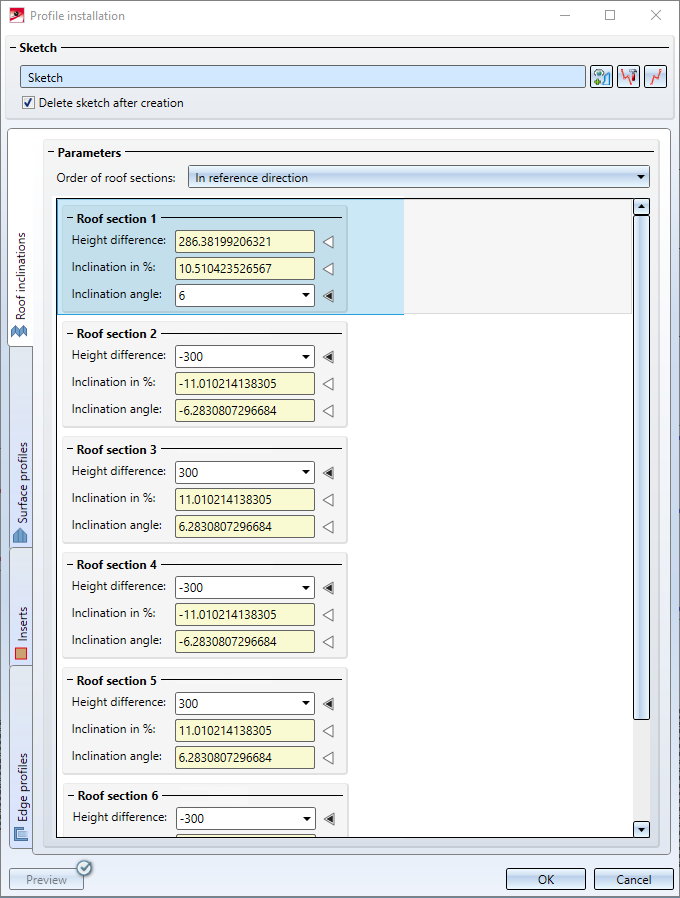Click the Surface profiles tab icon
This screenshot has width=680, height=898.
pos(20,535)
